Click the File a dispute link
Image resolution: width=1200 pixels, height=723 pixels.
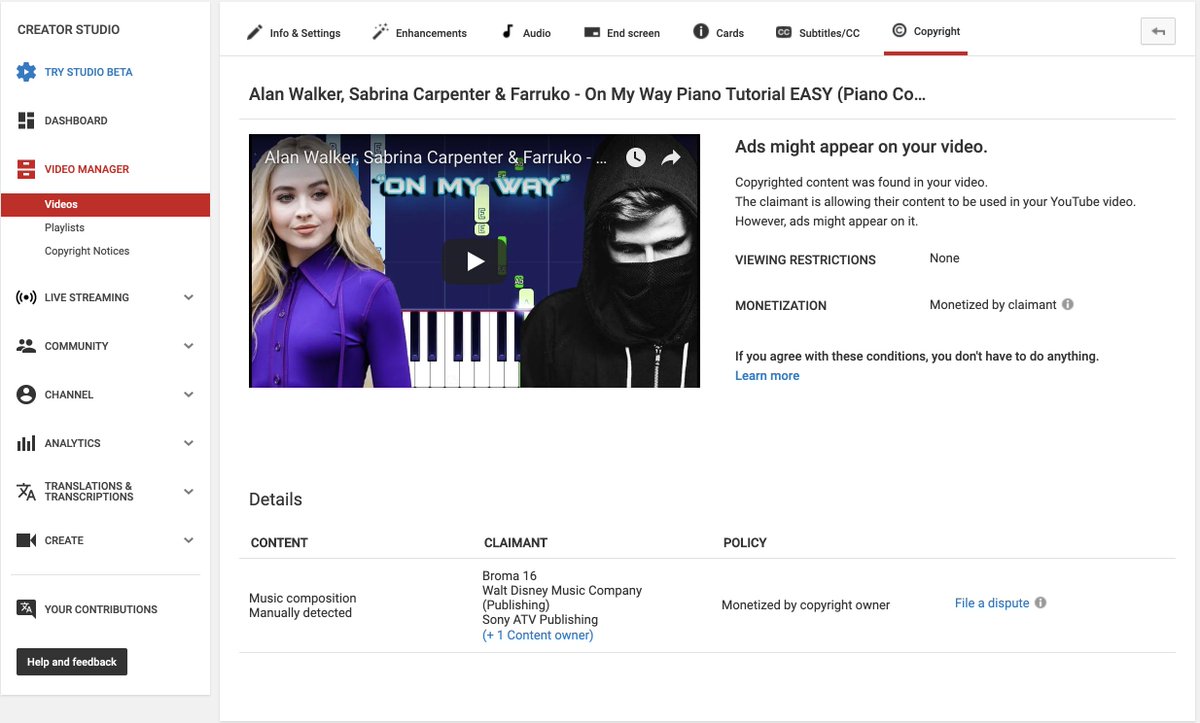(992, 603)
